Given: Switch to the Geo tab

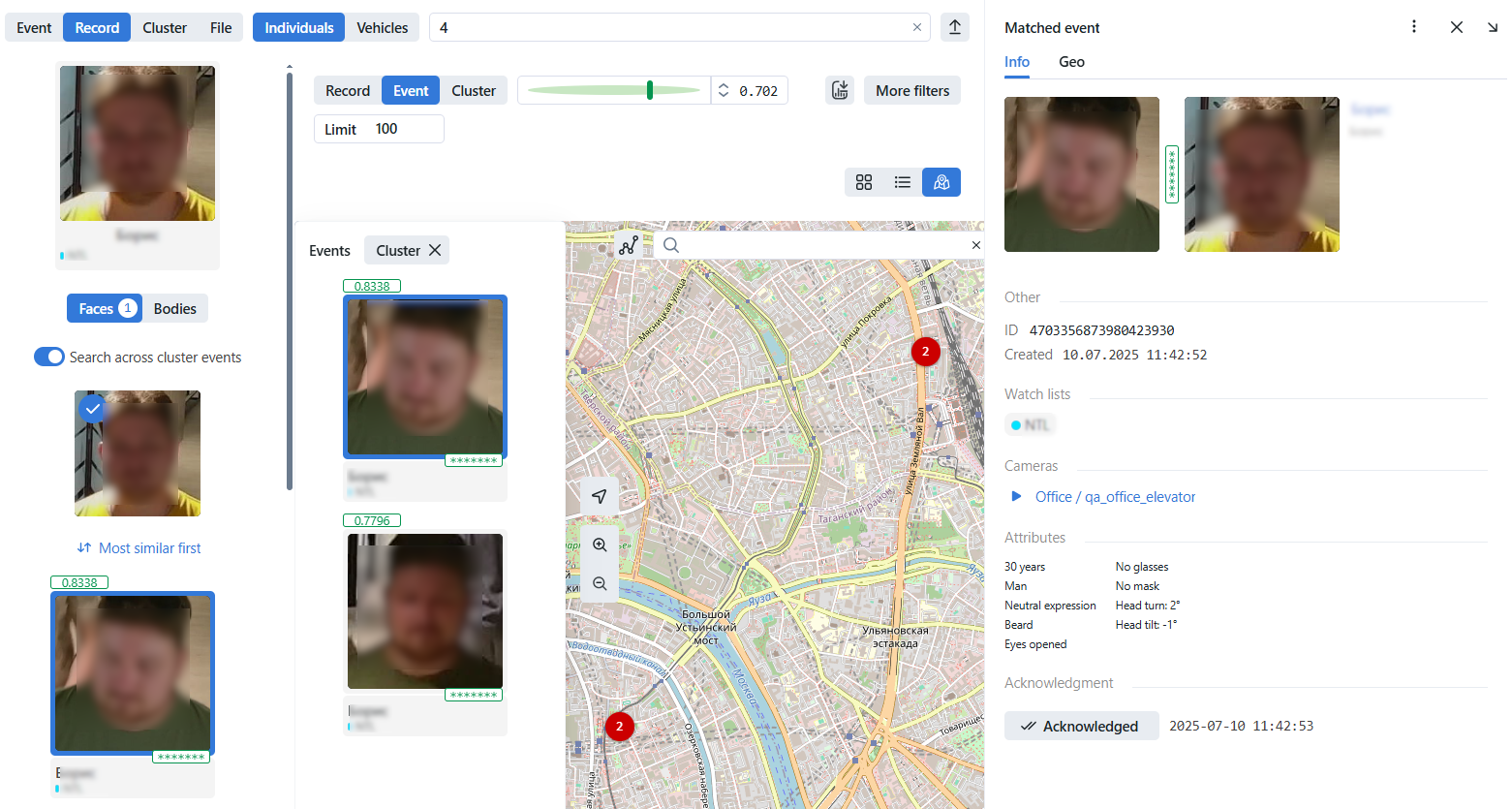Looking at the screenshot, I should [x=1070, y=61].
